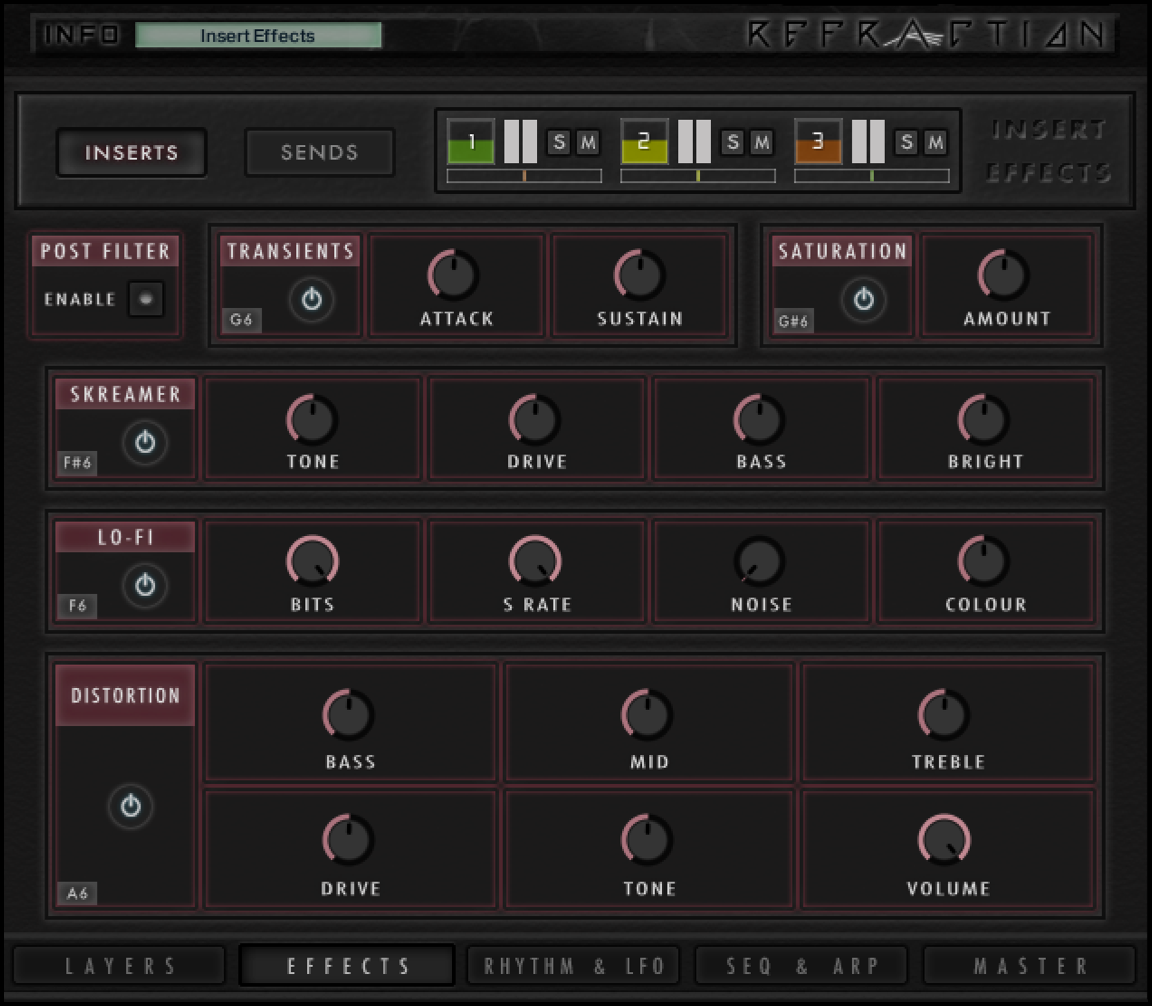Click the Distortion Drive knob

point(348,840)
